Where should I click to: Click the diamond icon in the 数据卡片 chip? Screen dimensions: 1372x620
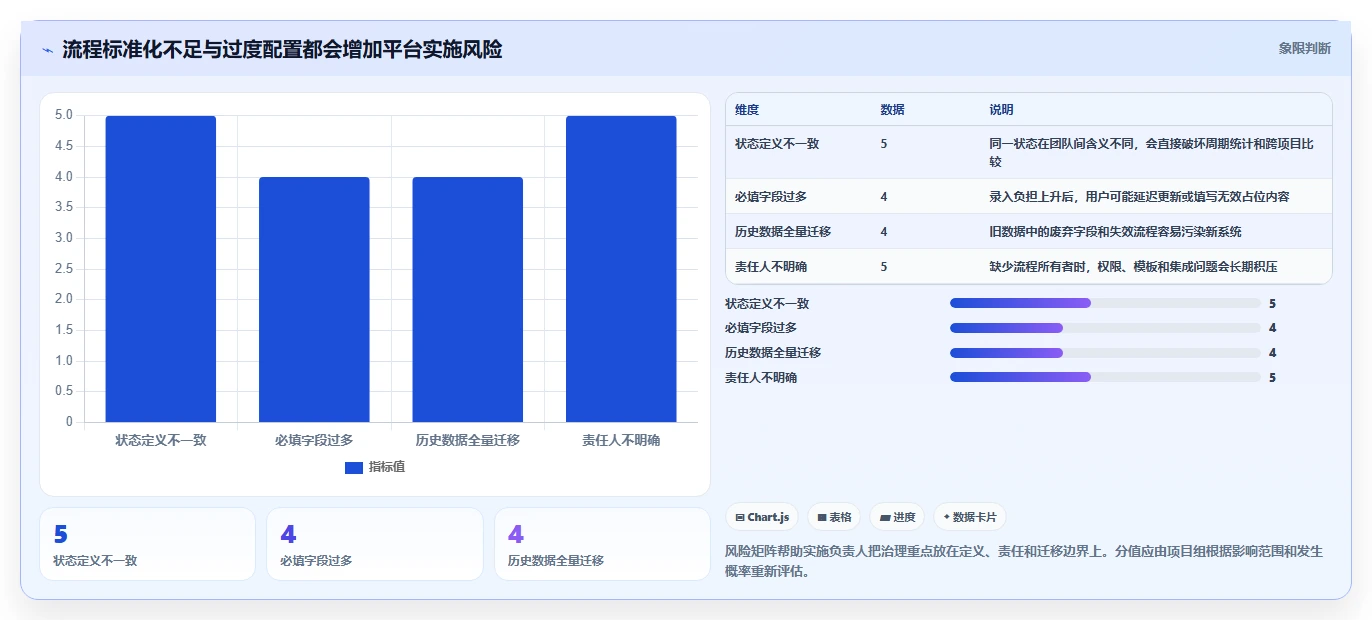(947, 517)
